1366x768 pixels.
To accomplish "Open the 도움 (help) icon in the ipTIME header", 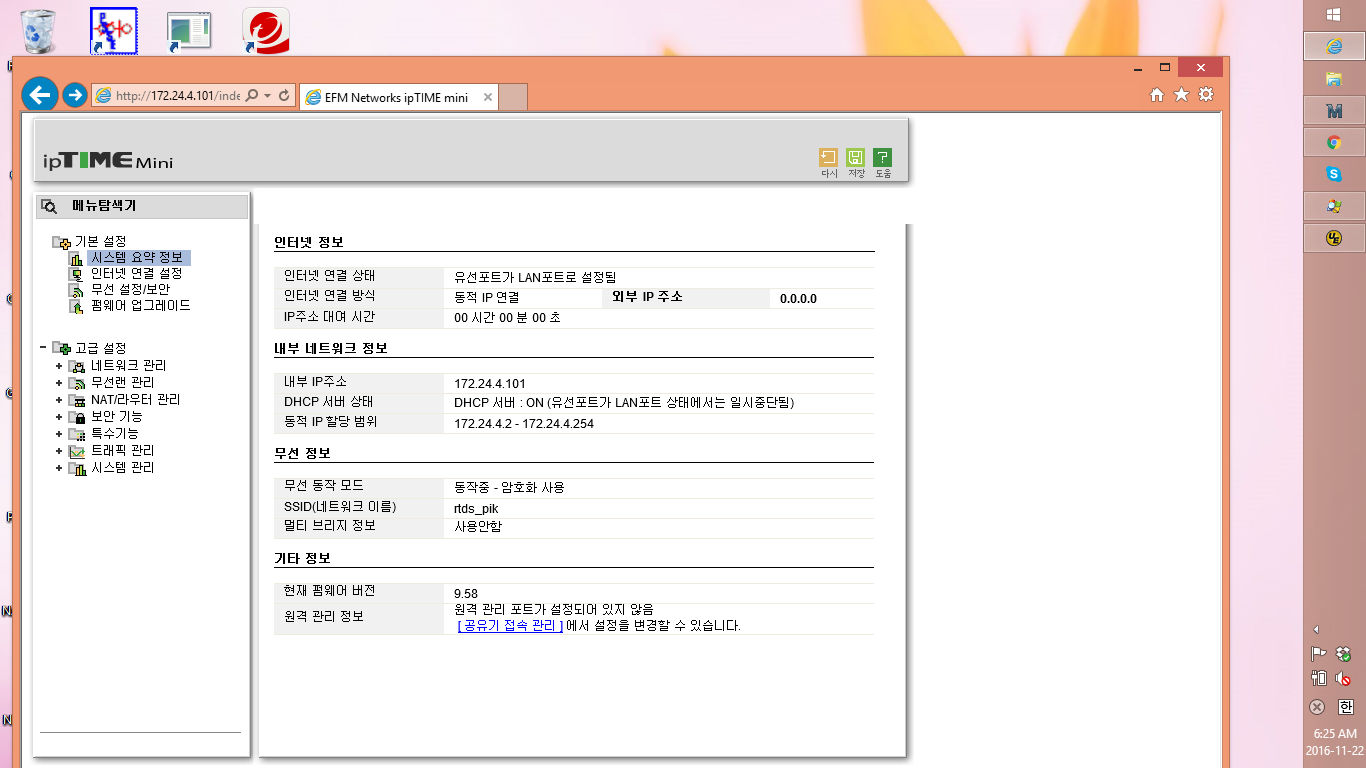I will point(882,157).
